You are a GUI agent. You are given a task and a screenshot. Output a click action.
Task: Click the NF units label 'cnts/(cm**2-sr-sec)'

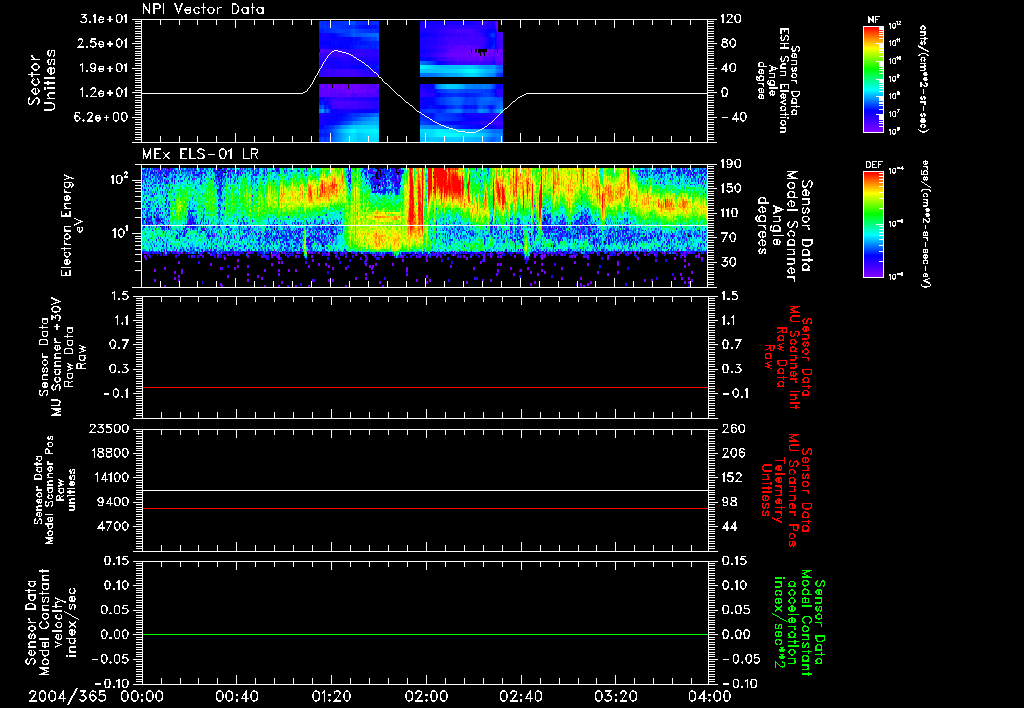pos(923,78)
